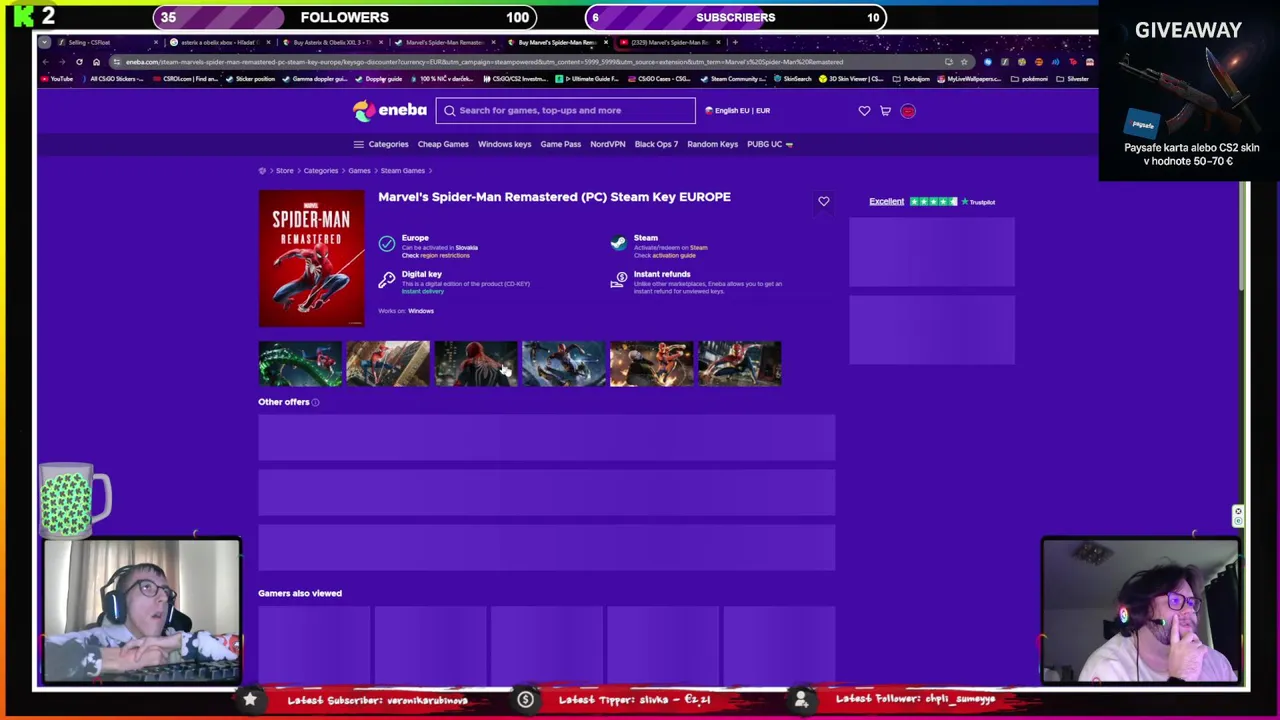
Task: Open YouTube bookmark
Action: click(57, 79)
